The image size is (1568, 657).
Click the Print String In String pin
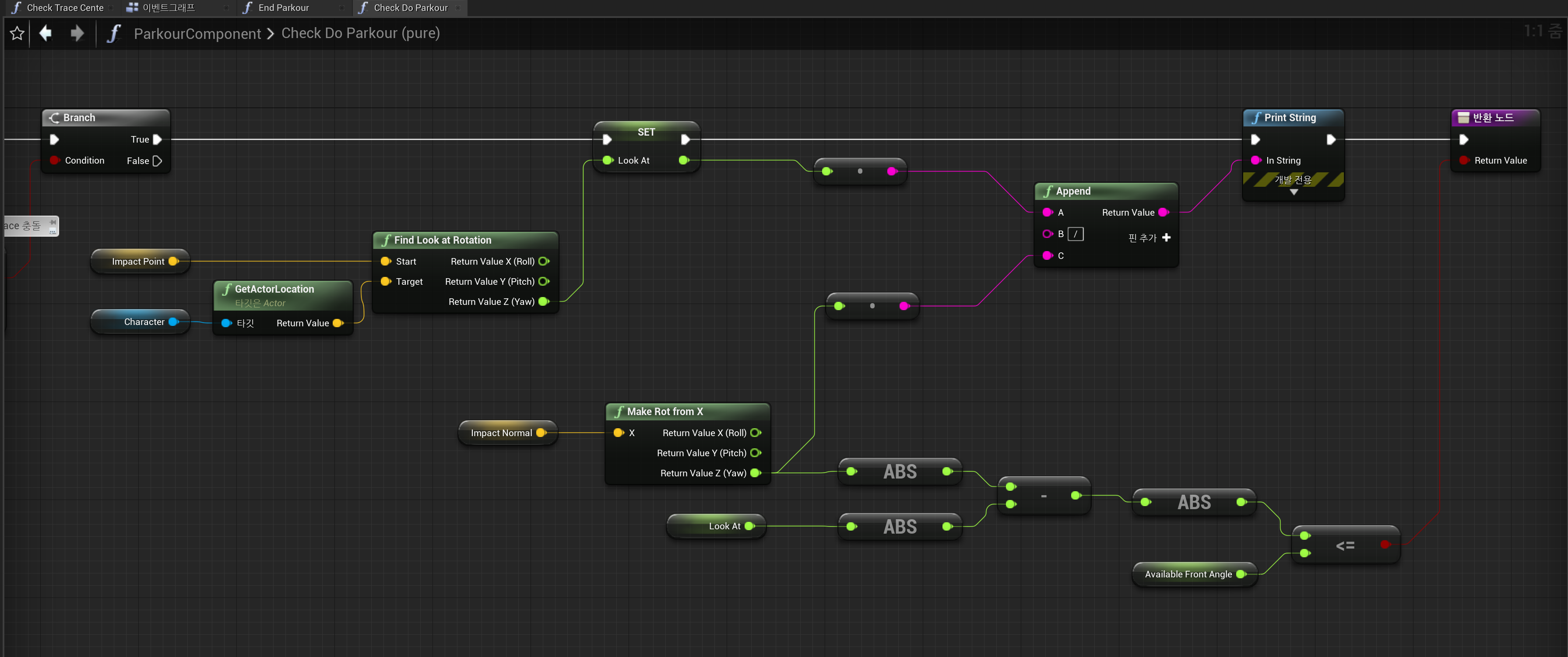1256,160
